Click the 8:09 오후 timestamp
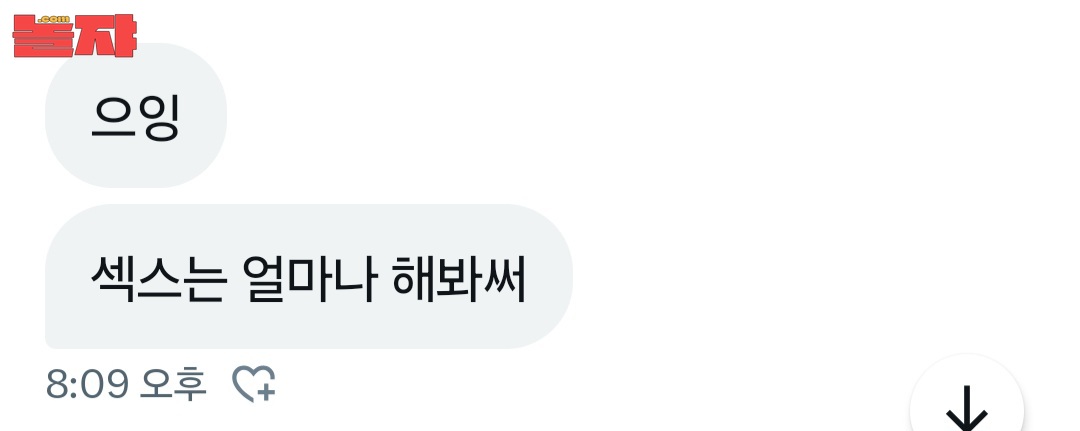Viewport: 1080px width, 431px height. click(x=126, y=384)
